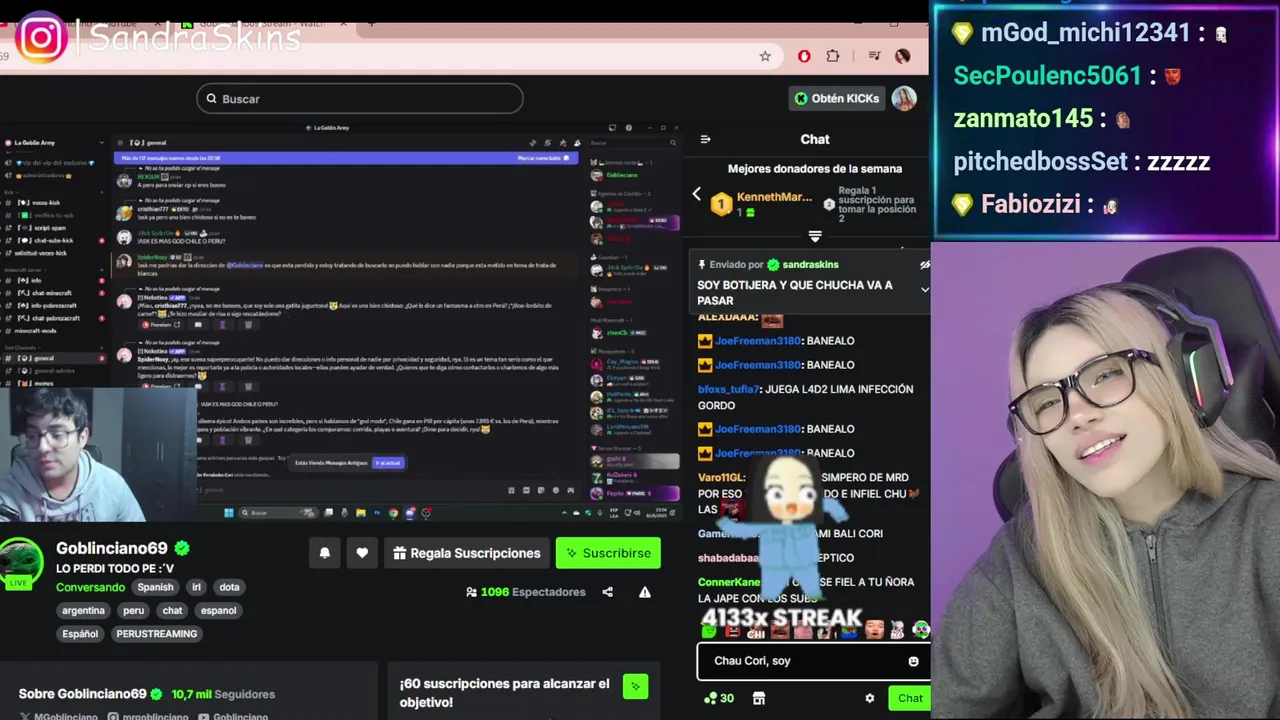Screen dimensions: 1280x720
Task: Click the green sparkle subscription goal button
Action: tap(635, 686)
